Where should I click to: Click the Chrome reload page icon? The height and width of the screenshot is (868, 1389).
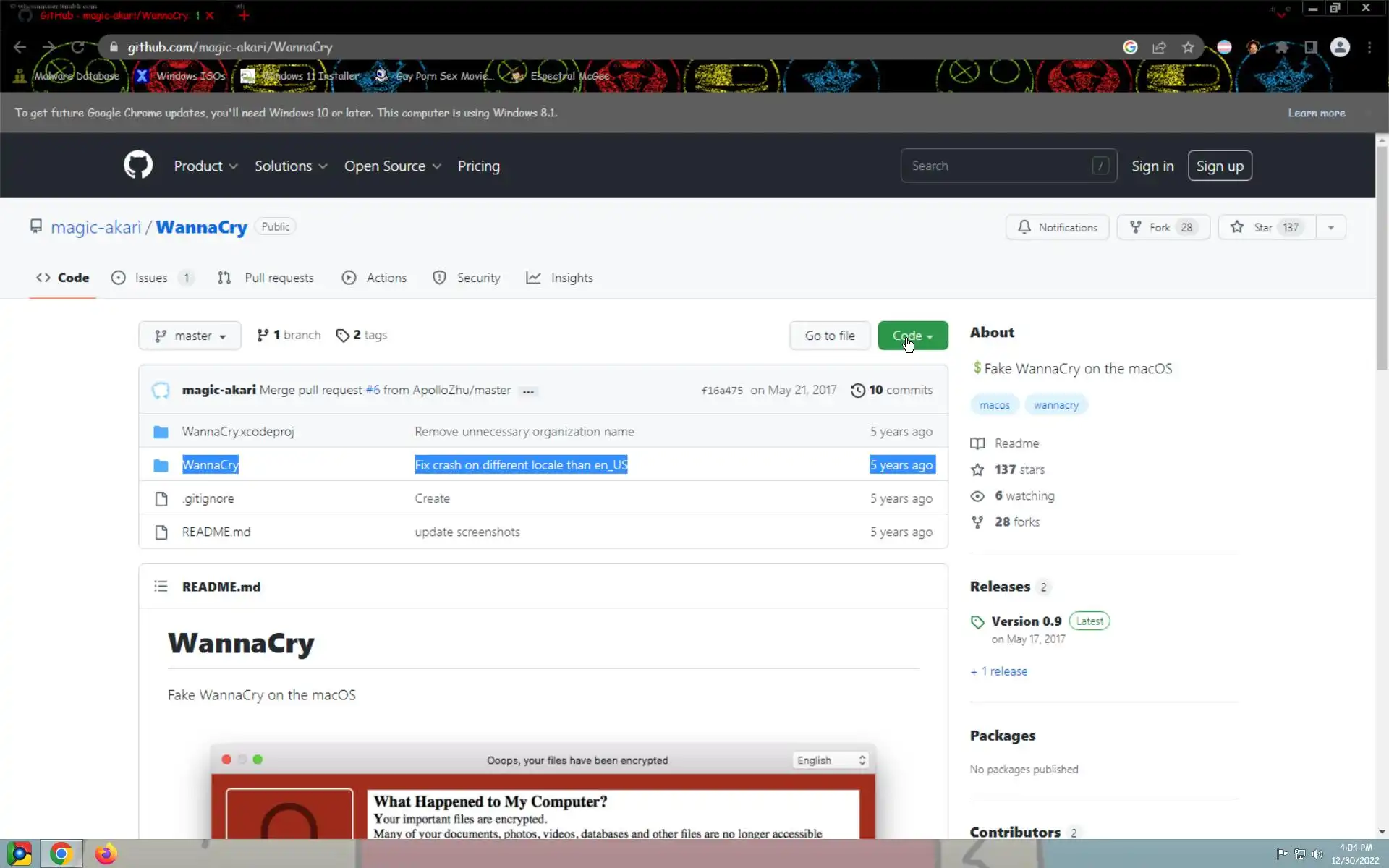tap(77, 47)
